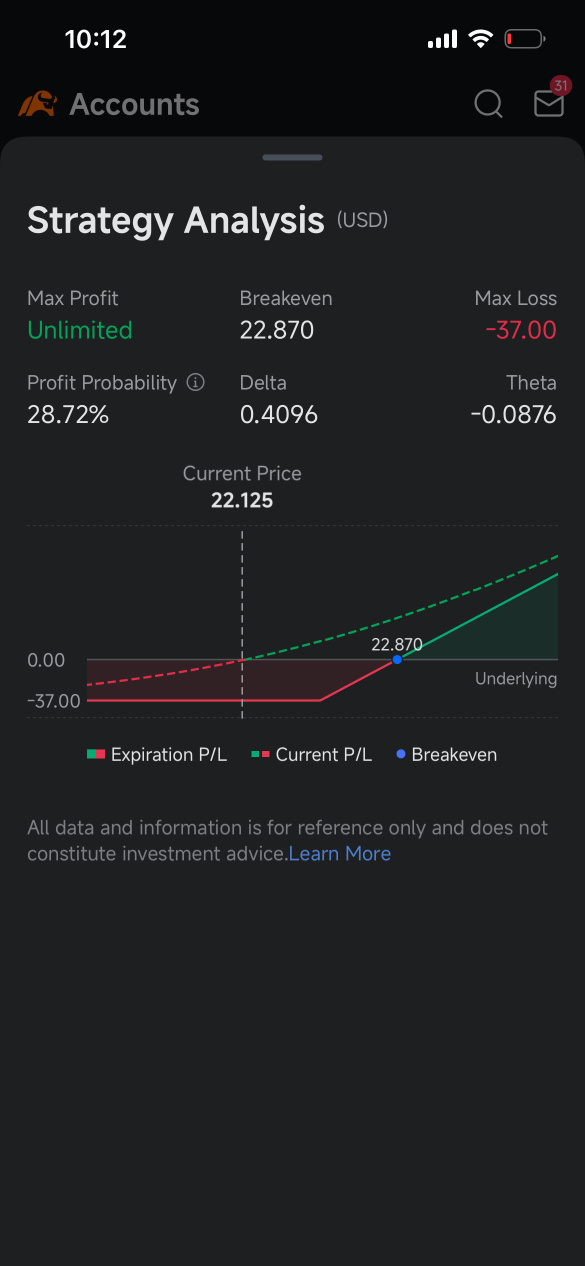Viewport: 585px width, 1266px height.
Task: Tap the sheet drag handle bar
Action: pyautogui.click(x=292, y=157)
